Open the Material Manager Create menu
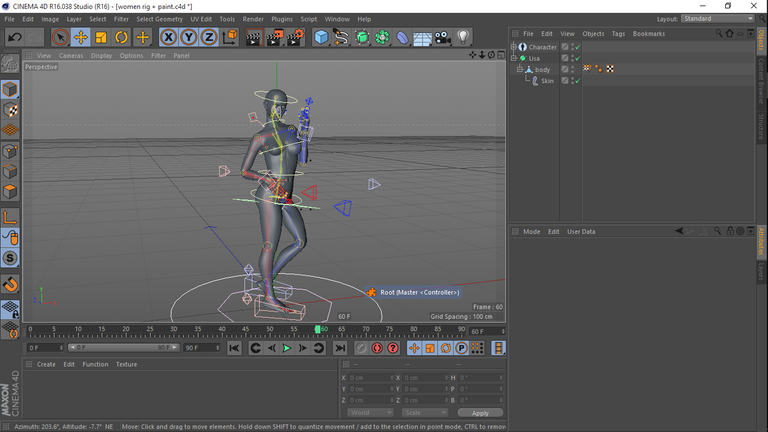This screenshot has height=432, width=768. click(x=46, y=364)
